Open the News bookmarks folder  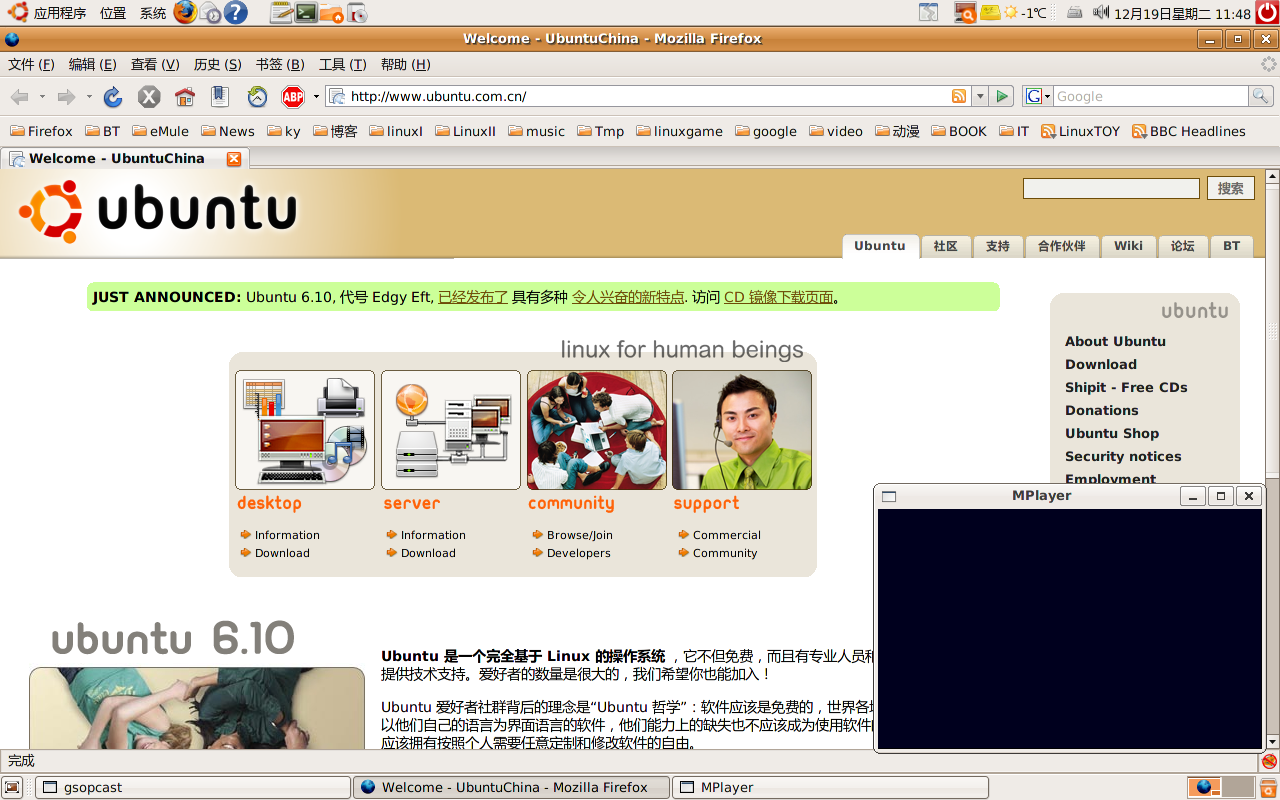click(x=228, y=131)
